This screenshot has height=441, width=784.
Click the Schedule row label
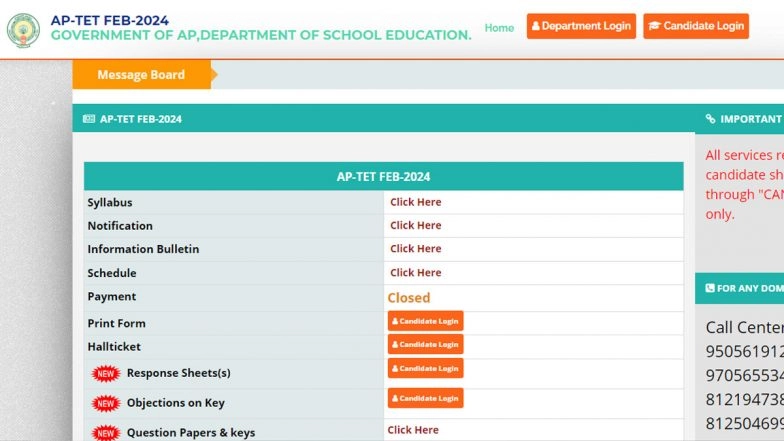pyautogui.click(x=112, y=273)
